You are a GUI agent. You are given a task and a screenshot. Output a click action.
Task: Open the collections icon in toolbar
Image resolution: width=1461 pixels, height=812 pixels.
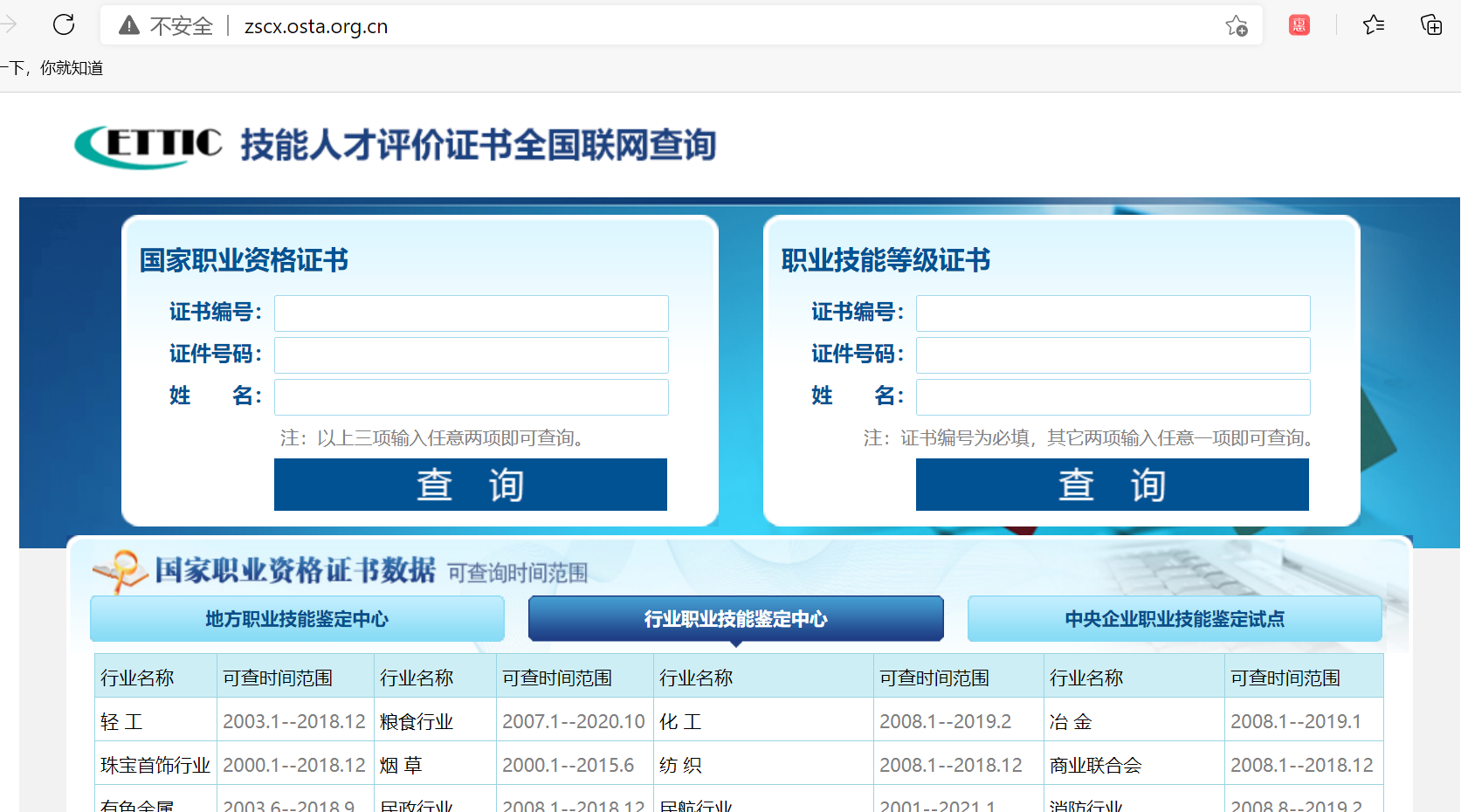click(x=1430, y=25)
